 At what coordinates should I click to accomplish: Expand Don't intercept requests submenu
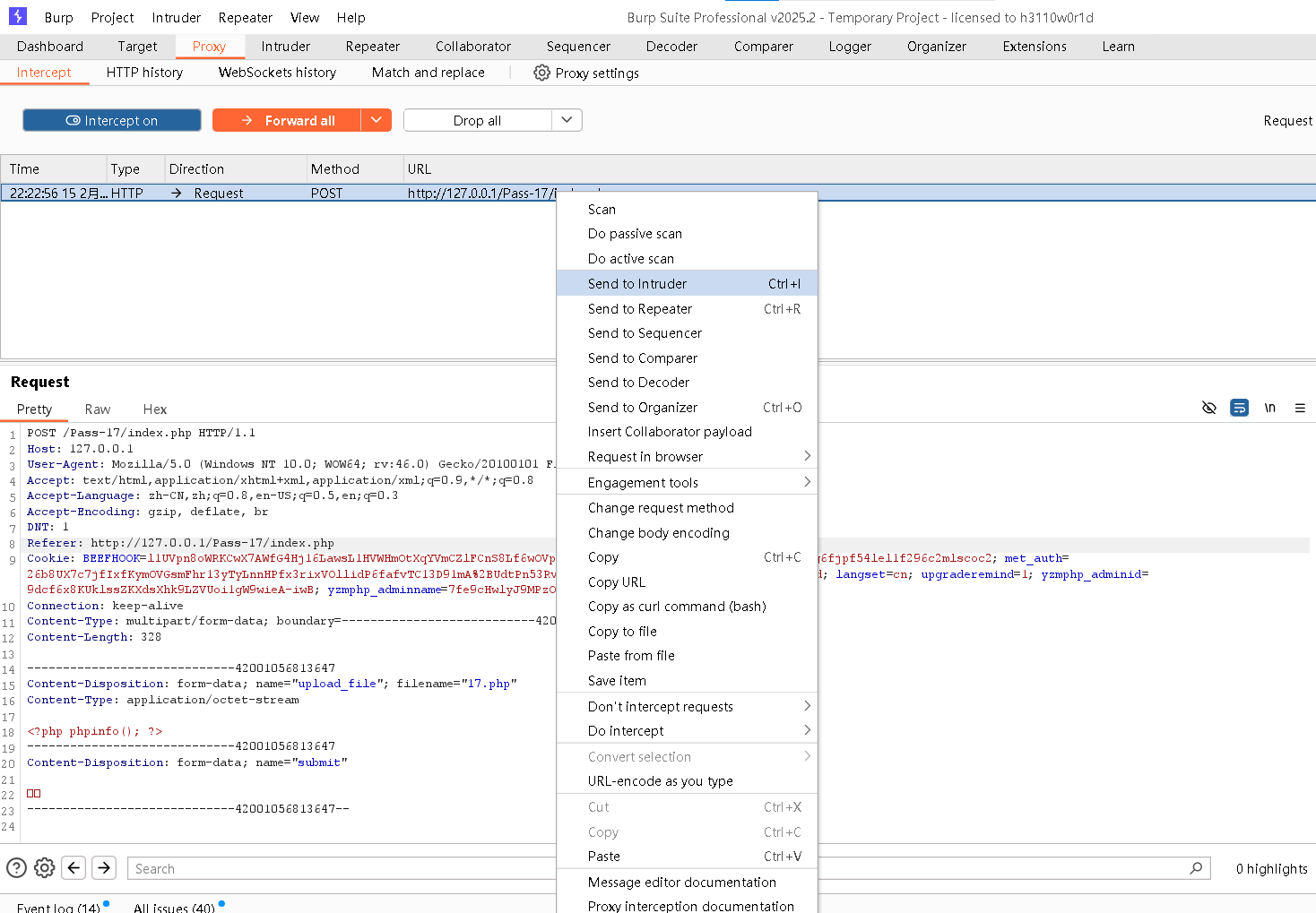click(687, 706)
